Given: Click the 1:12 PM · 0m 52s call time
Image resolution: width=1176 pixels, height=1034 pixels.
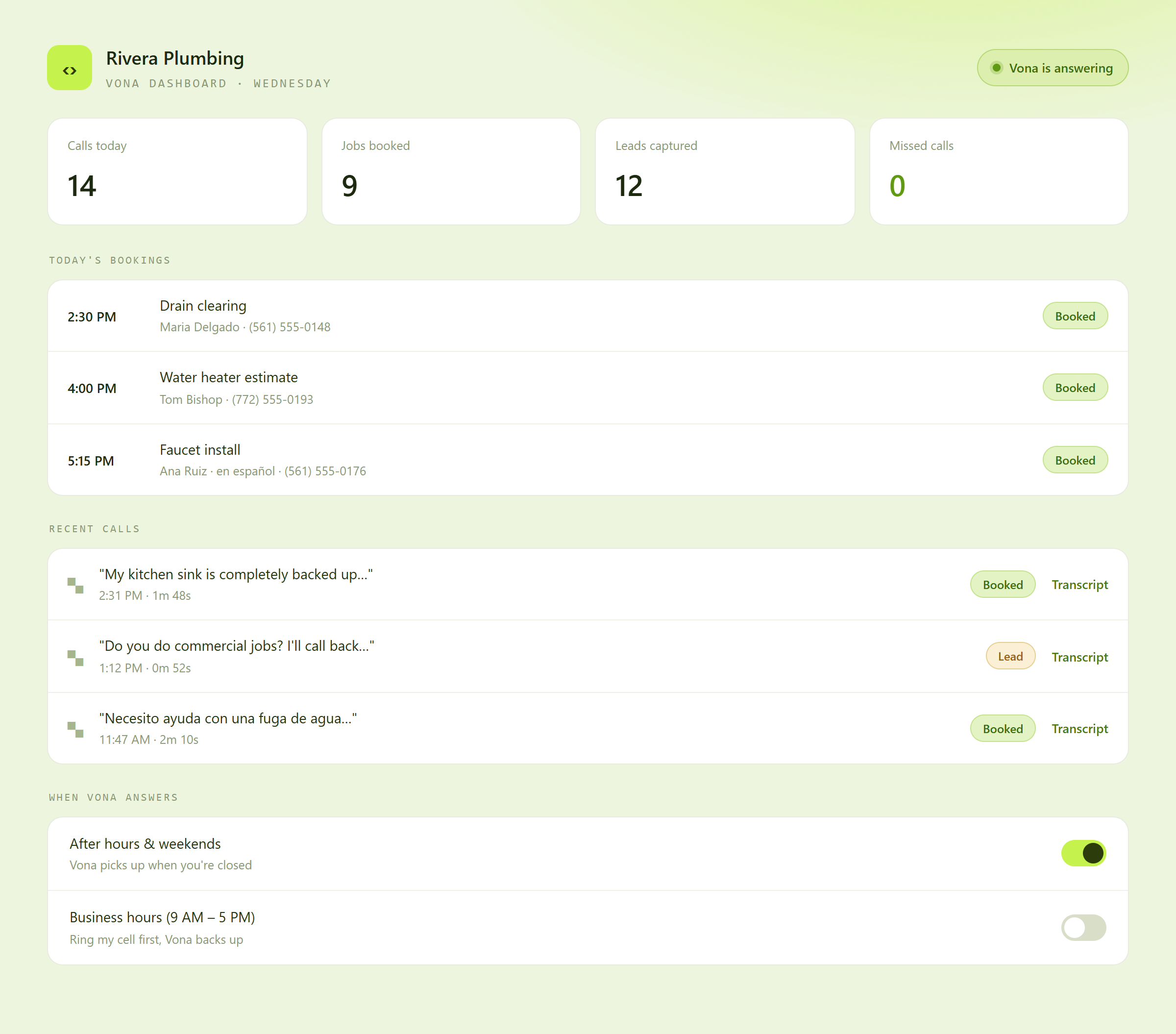Looking at the screenshot, I should 145,668.
